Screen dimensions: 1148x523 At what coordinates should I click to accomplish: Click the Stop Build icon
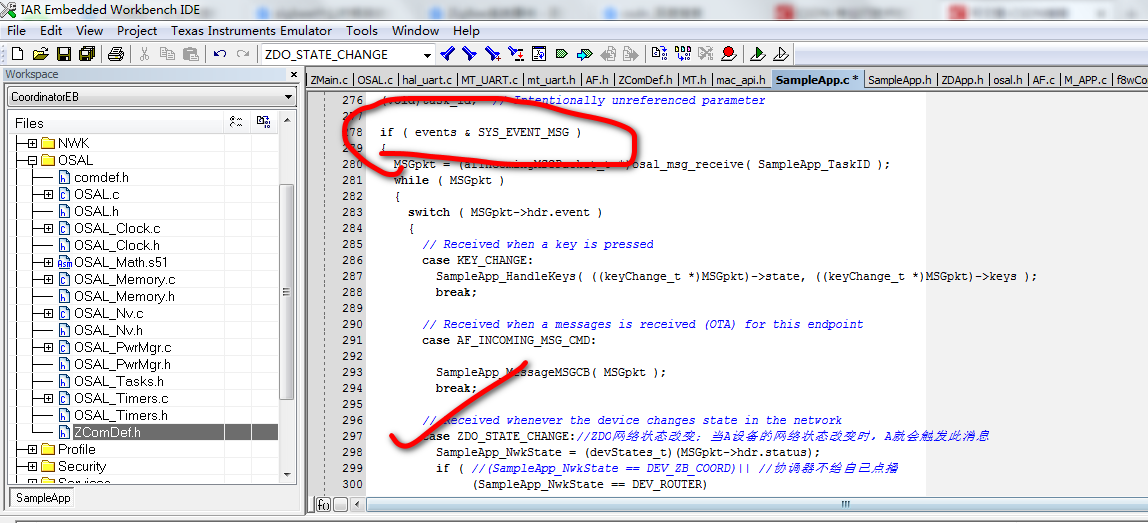705,54
